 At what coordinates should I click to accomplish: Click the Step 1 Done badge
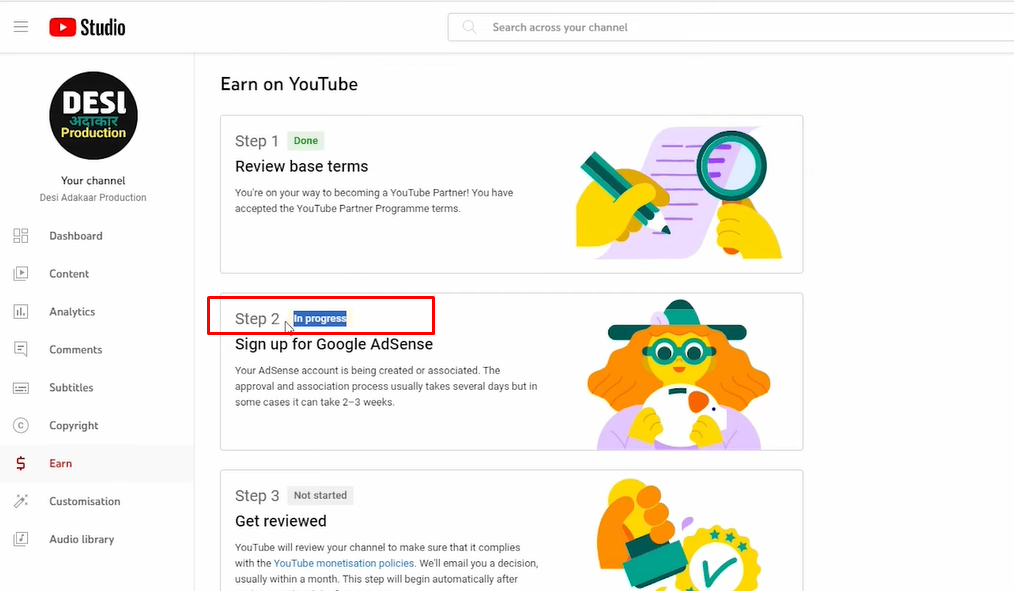pos(306,141)
